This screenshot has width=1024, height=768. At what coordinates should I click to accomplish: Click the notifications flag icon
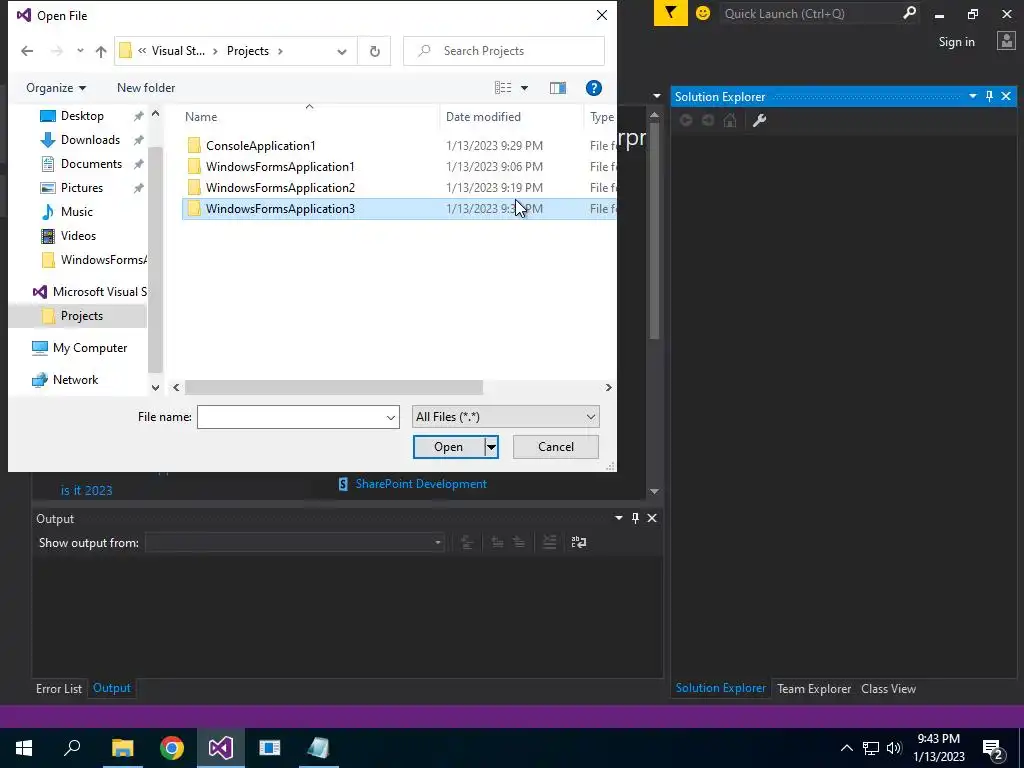pyautogui.click(x=671, y=13)
